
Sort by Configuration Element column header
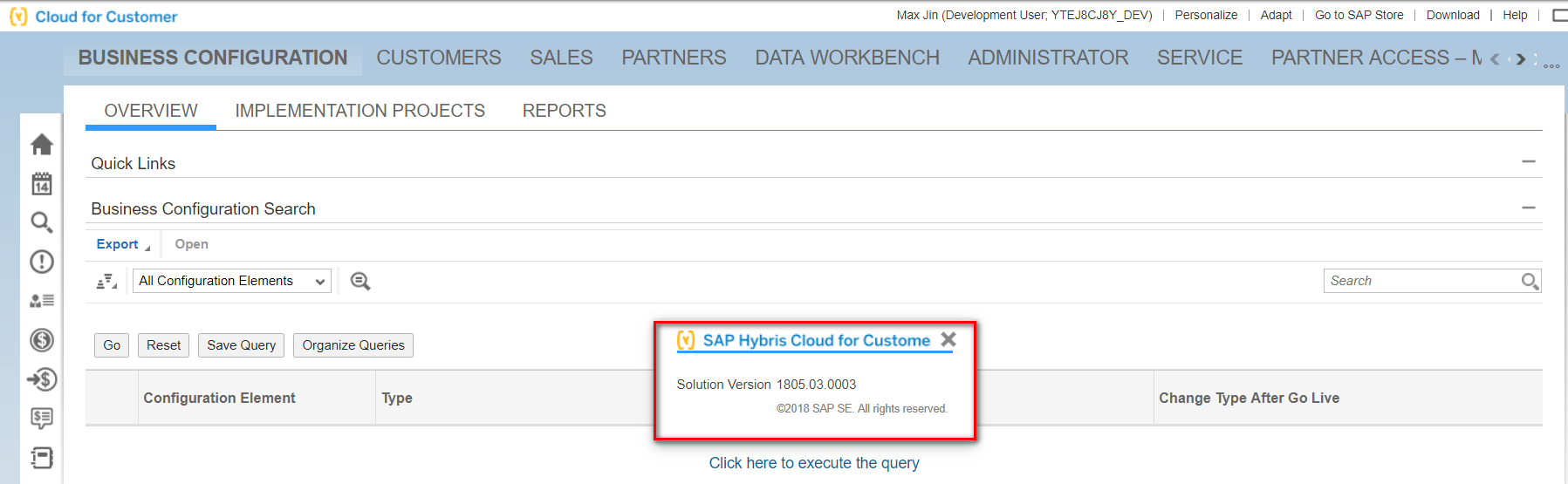pyautogui.click(x=219, y=398)
